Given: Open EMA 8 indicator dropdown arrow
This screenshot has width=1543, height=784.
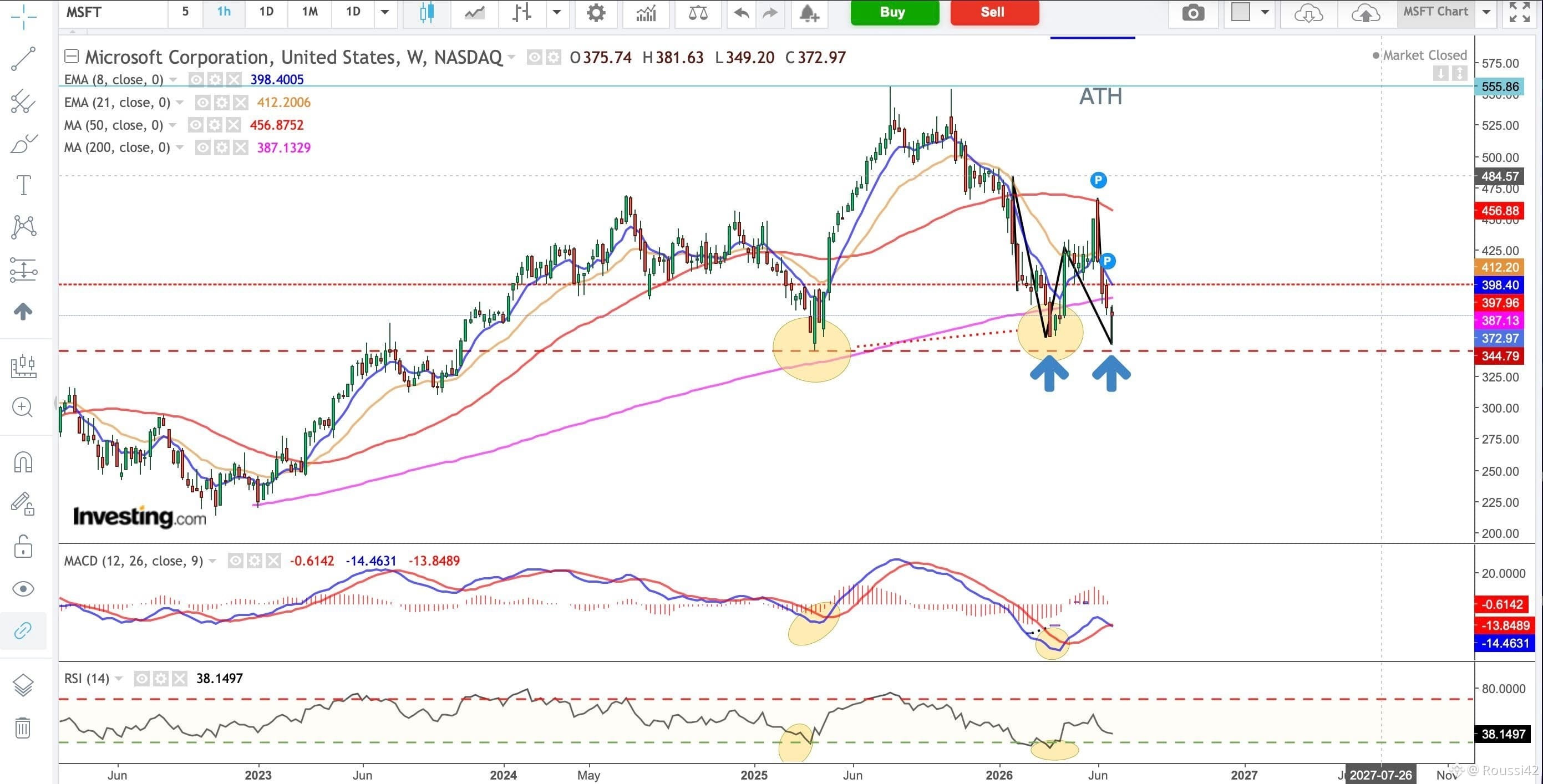Looking at the screenshot, I should pos(174,80).
